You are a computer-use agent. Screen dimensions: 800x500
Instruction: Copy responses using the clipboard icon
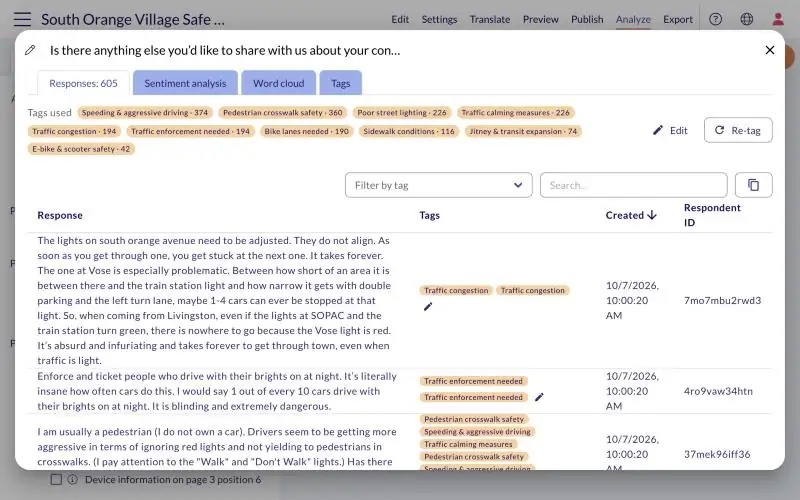coord(753,185)
